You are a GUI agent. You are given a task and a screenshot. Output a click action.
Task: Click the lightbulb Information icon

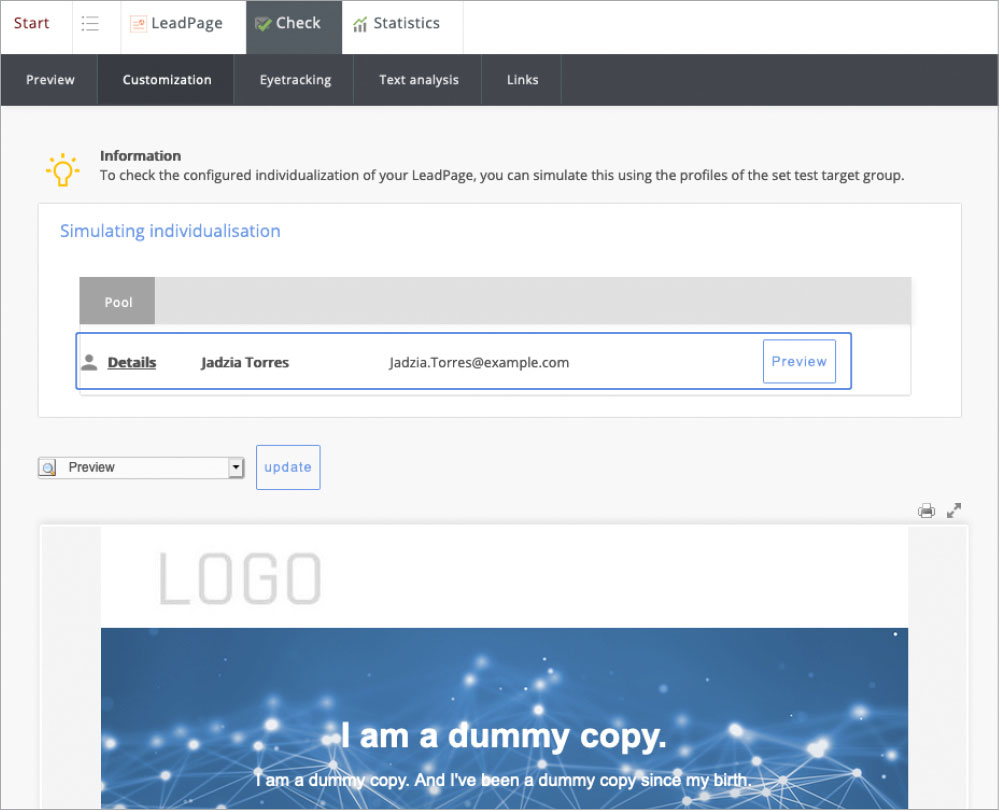(x=62, y=170)
